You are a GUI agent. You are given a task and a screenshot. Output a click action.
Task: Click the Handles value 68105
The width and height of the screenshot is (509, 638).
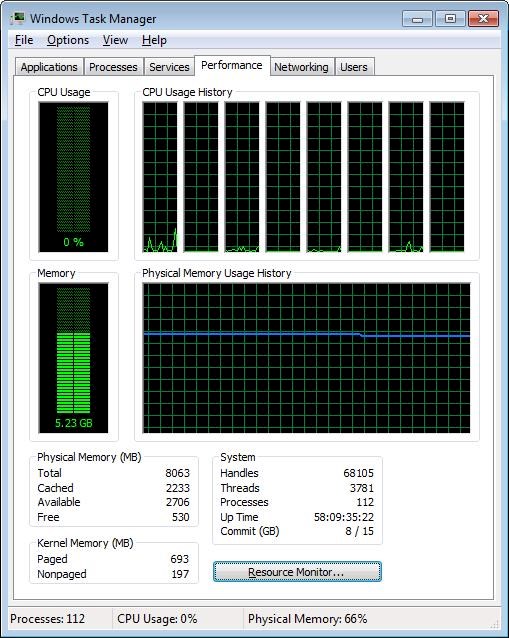coord(358,473)
